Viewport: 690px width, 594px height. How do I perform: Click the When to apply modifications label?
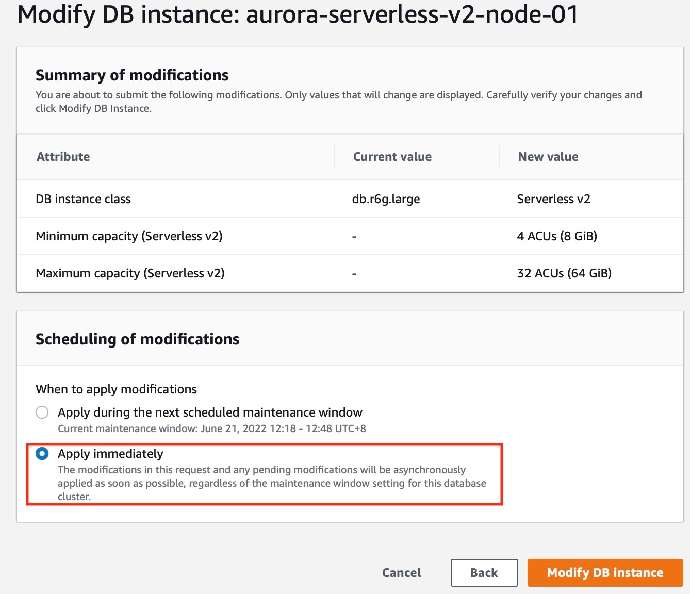pyautogui.click(x=116, y=389)
